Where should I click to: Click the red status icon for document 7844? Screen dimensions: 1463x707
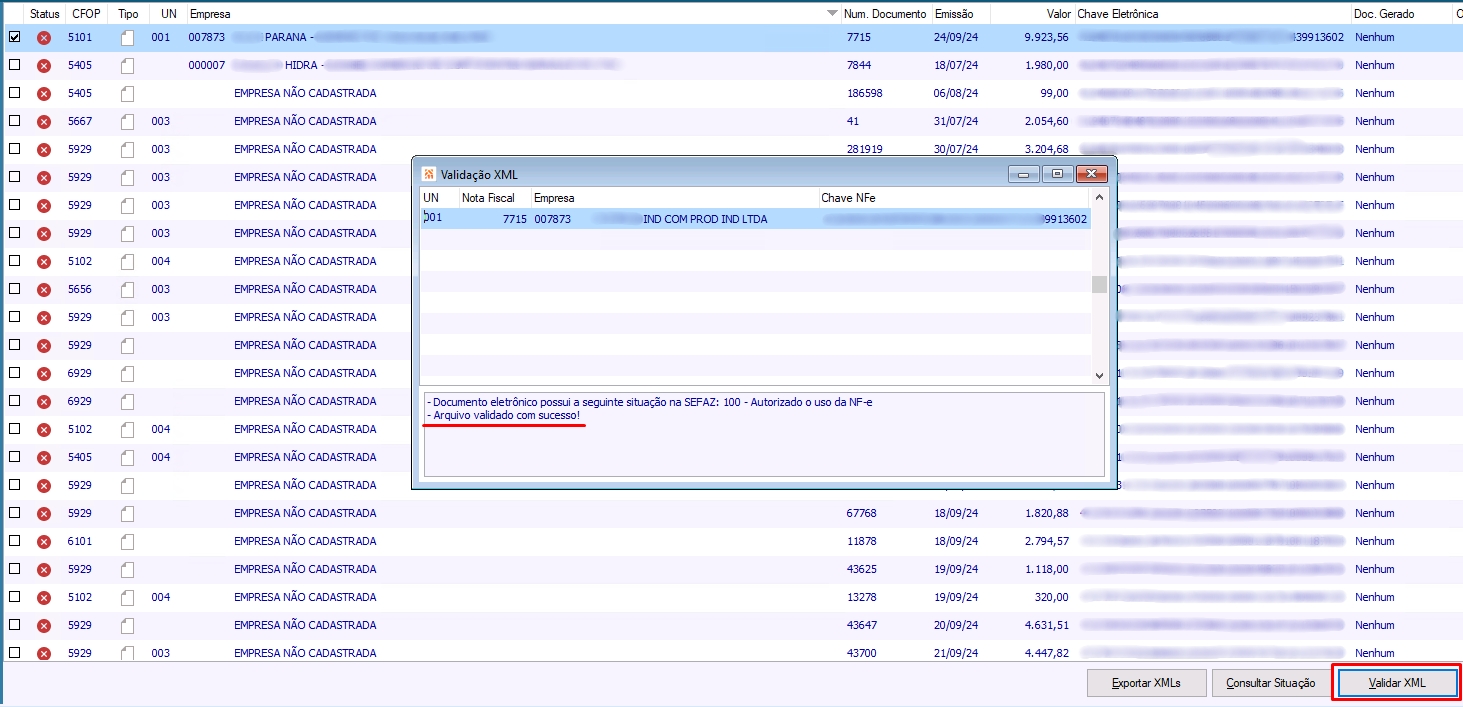(44, 66)
